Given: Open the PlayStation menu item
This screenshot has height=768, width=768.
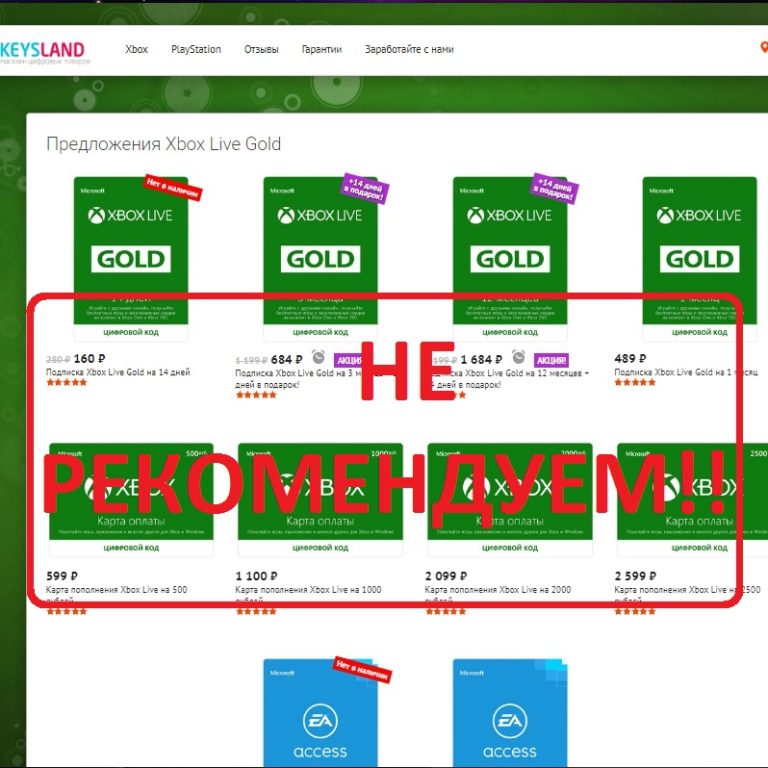Looking at the screenshot, I should [196, 49].
